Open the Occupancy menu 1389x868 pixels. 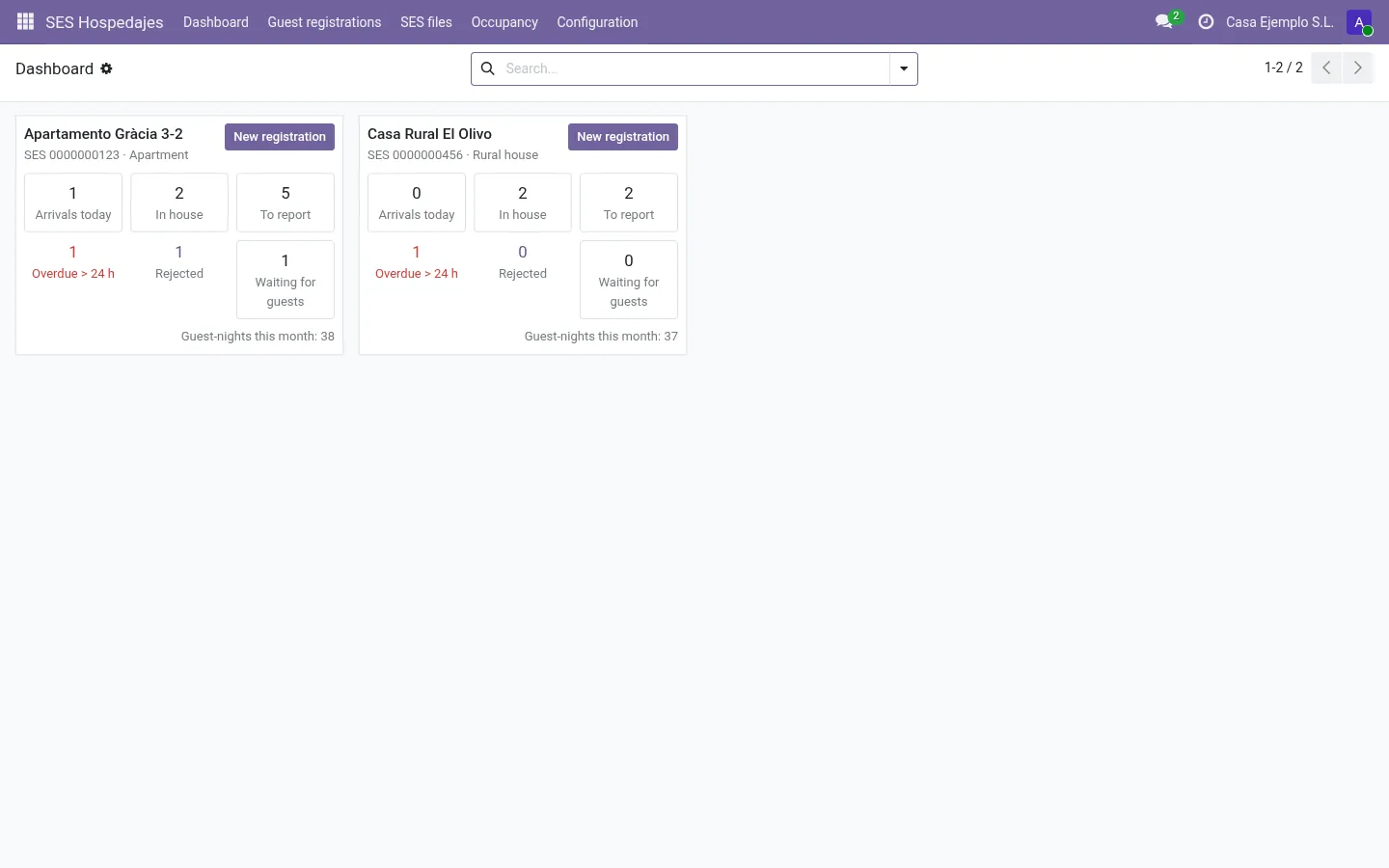point(504,22)
